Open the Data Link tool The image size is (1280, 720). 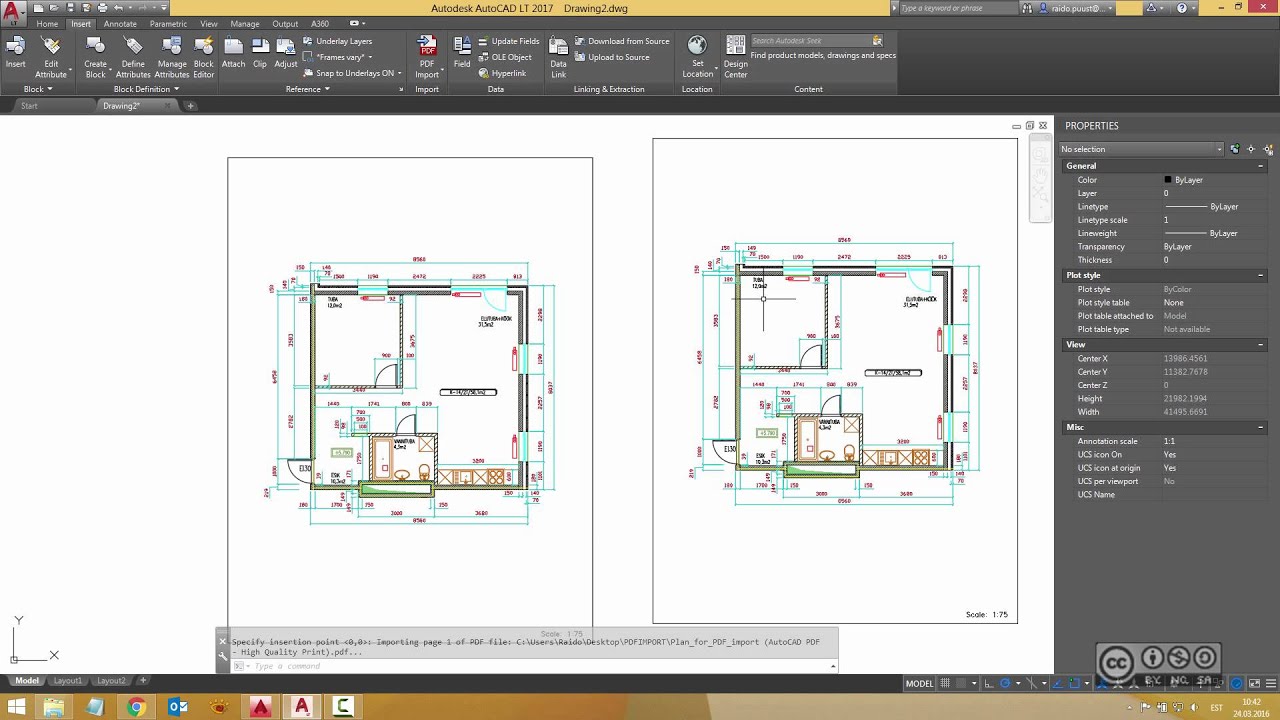point(558,57)
